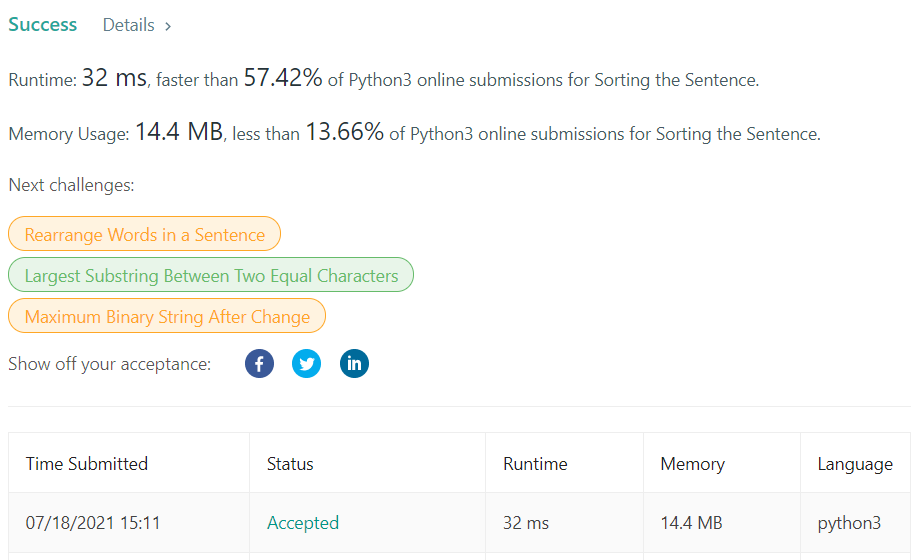Click the 14.4 MB memory table cell
The image size is (915, 560).
tap(691, 523)
